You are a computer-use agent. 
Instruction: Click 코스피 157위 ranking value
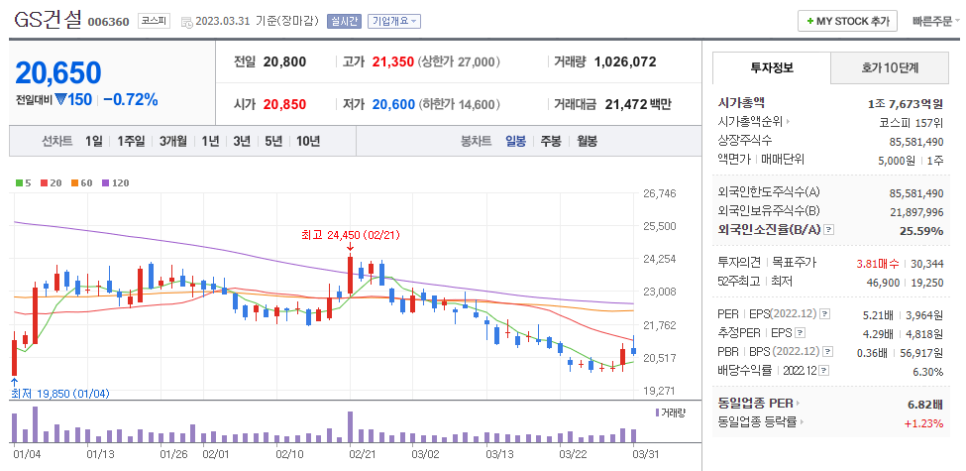(x=911, y=123)
